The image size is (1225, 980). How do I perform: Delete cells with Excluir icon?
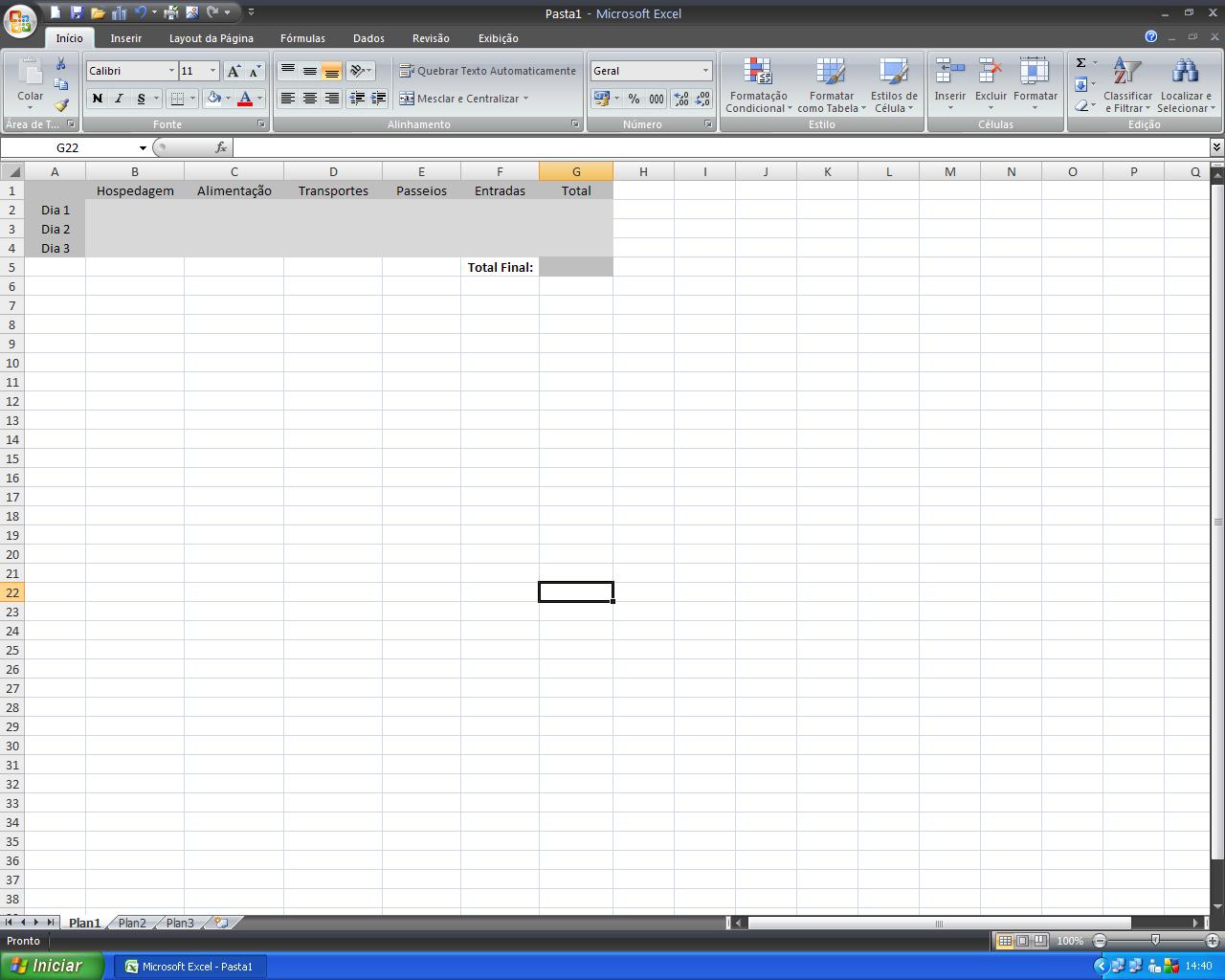(991, 72)
